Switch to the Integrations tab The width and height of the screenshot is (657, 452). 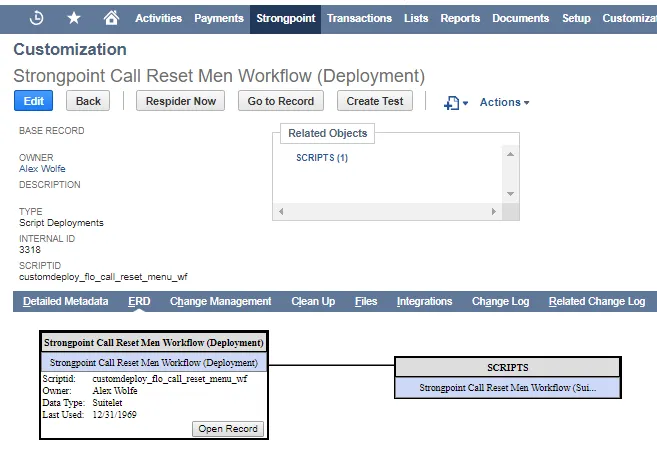point(424,302)
